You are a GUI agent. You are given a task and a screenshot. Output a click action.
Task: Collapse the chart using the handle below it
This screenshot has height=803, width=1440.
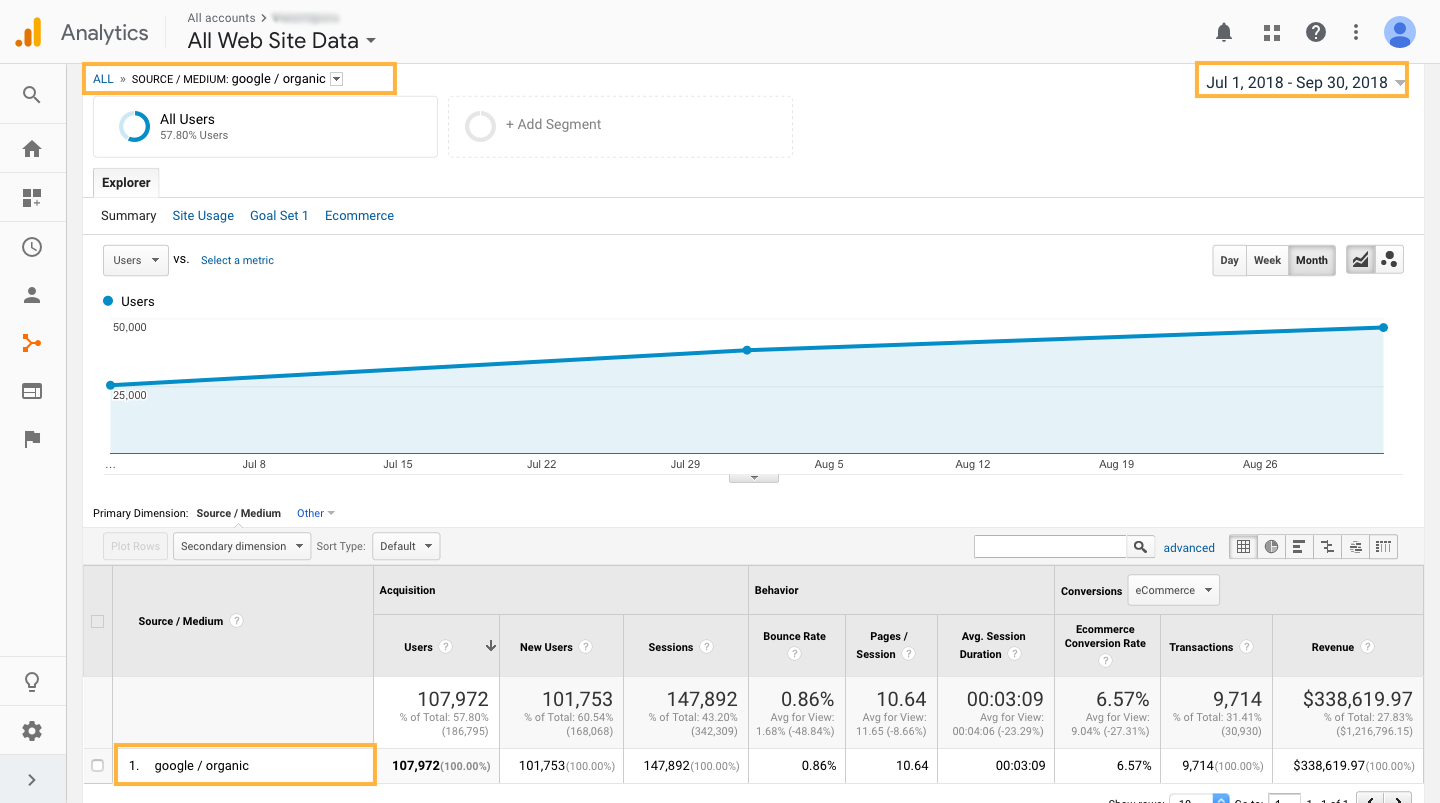[755, 478]
